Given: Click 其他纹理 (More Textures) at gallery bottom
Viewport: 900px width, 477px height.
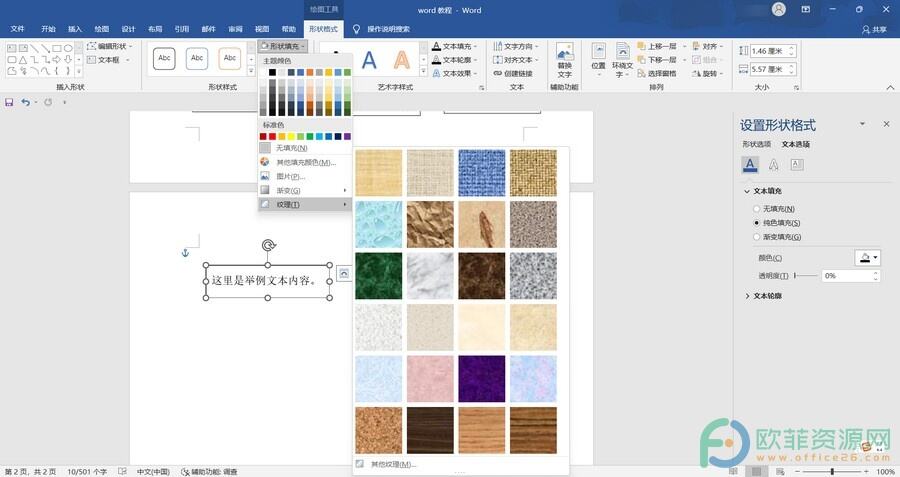Looking at the screenshot, I should [392, 464].
